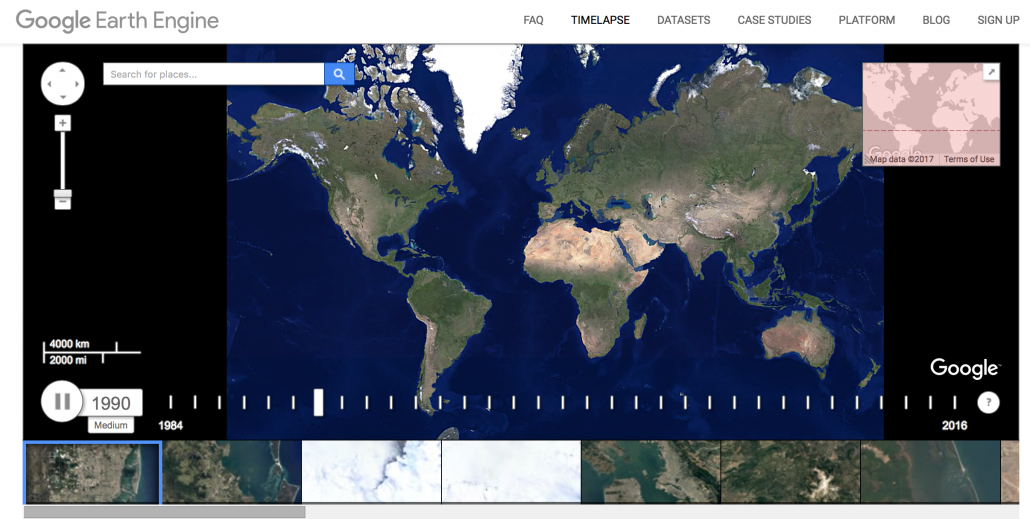
Task: Click the white timeline slider handle
Action: pyautogui.click(x=318, y=402)
